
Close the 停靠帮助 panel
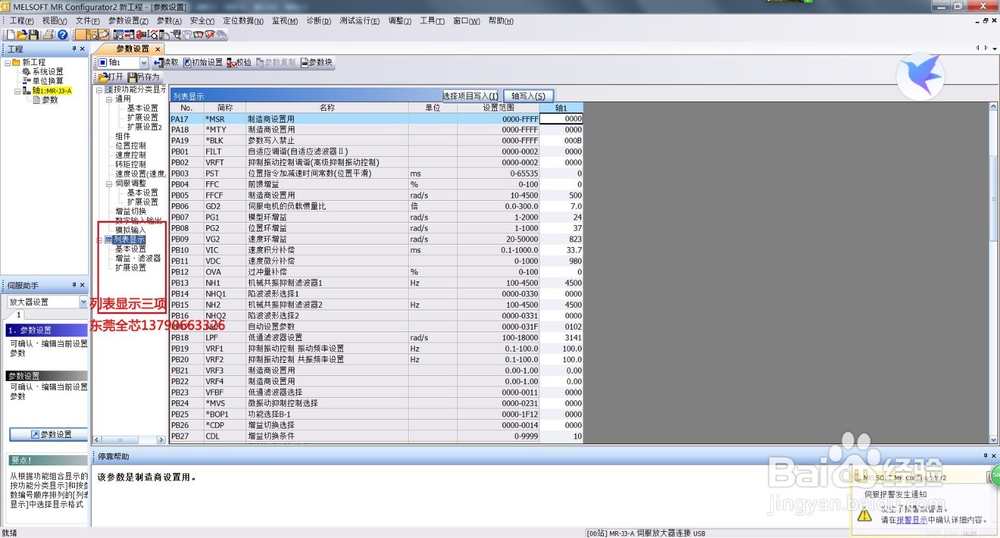(x=994, y=456)
